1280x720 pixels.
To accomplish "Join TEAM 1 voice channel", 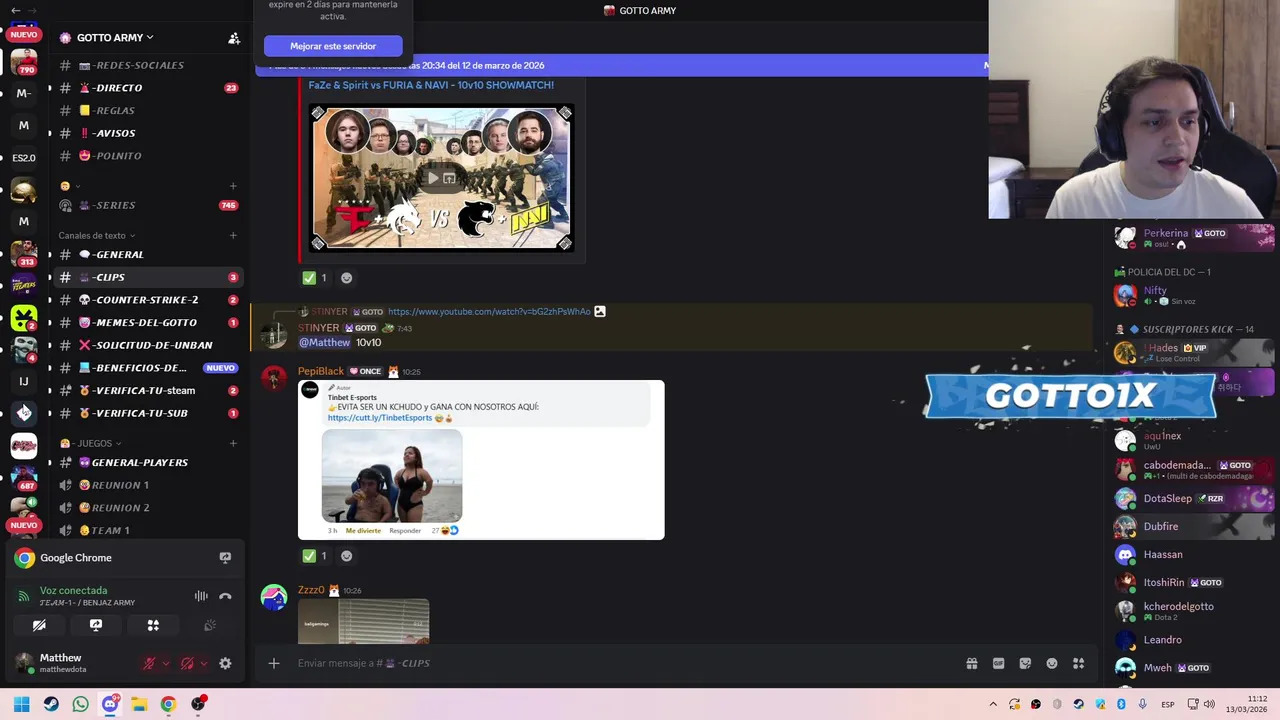I will click(x=148, y=530).
